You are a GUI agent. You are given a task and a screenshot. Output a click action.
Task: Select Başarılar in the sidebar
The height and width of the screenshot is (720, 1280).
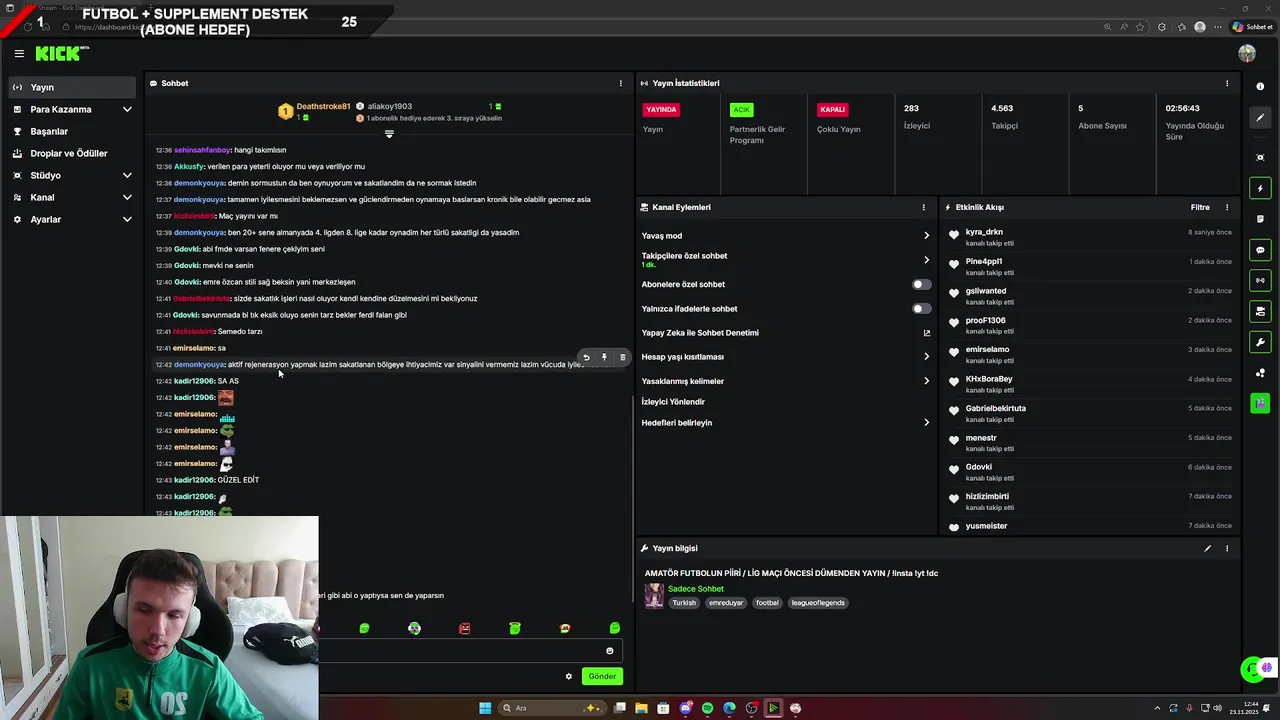point(71,131)
